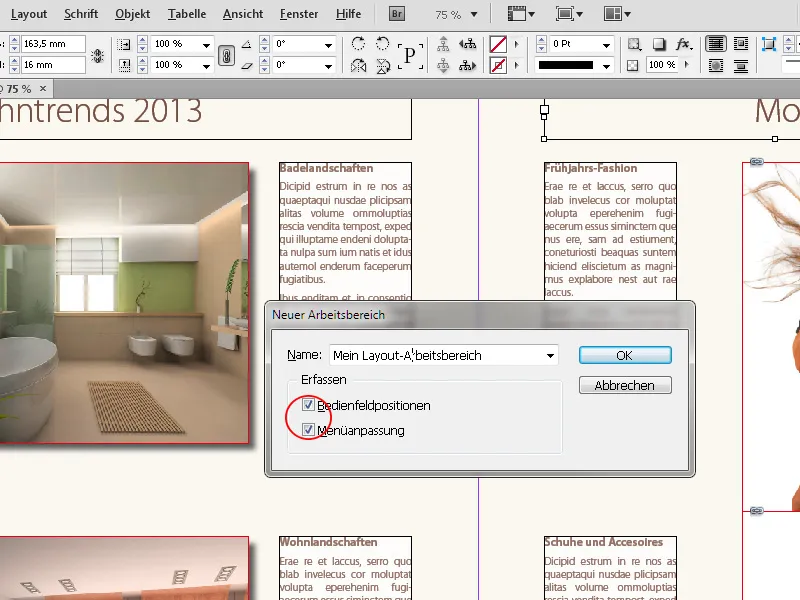Click the fill color swatch set to None
800x600 pixels.
coord(498,44)
